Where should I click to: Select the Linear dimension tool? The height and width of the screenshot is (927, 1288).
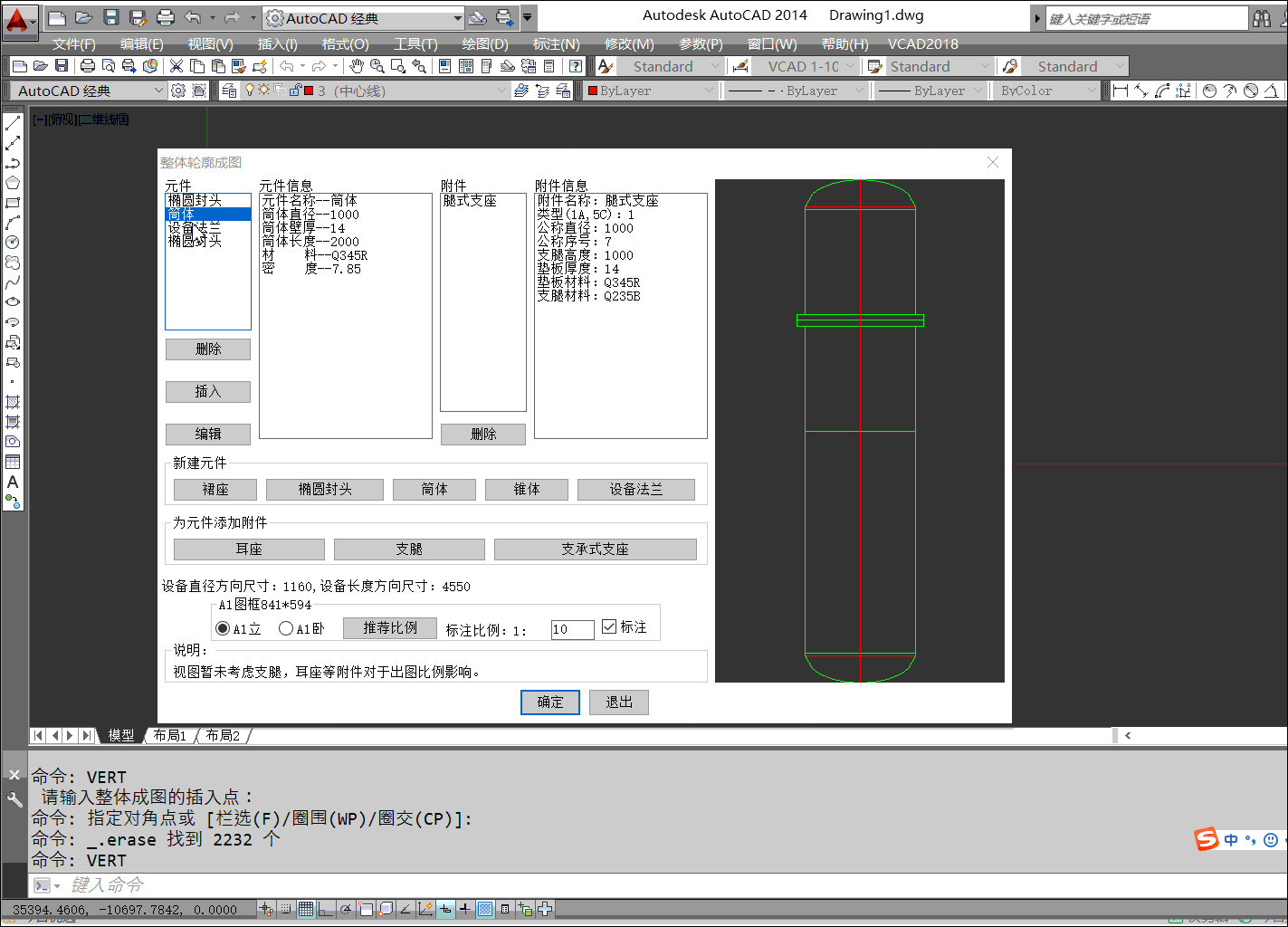click(1121, 91)
